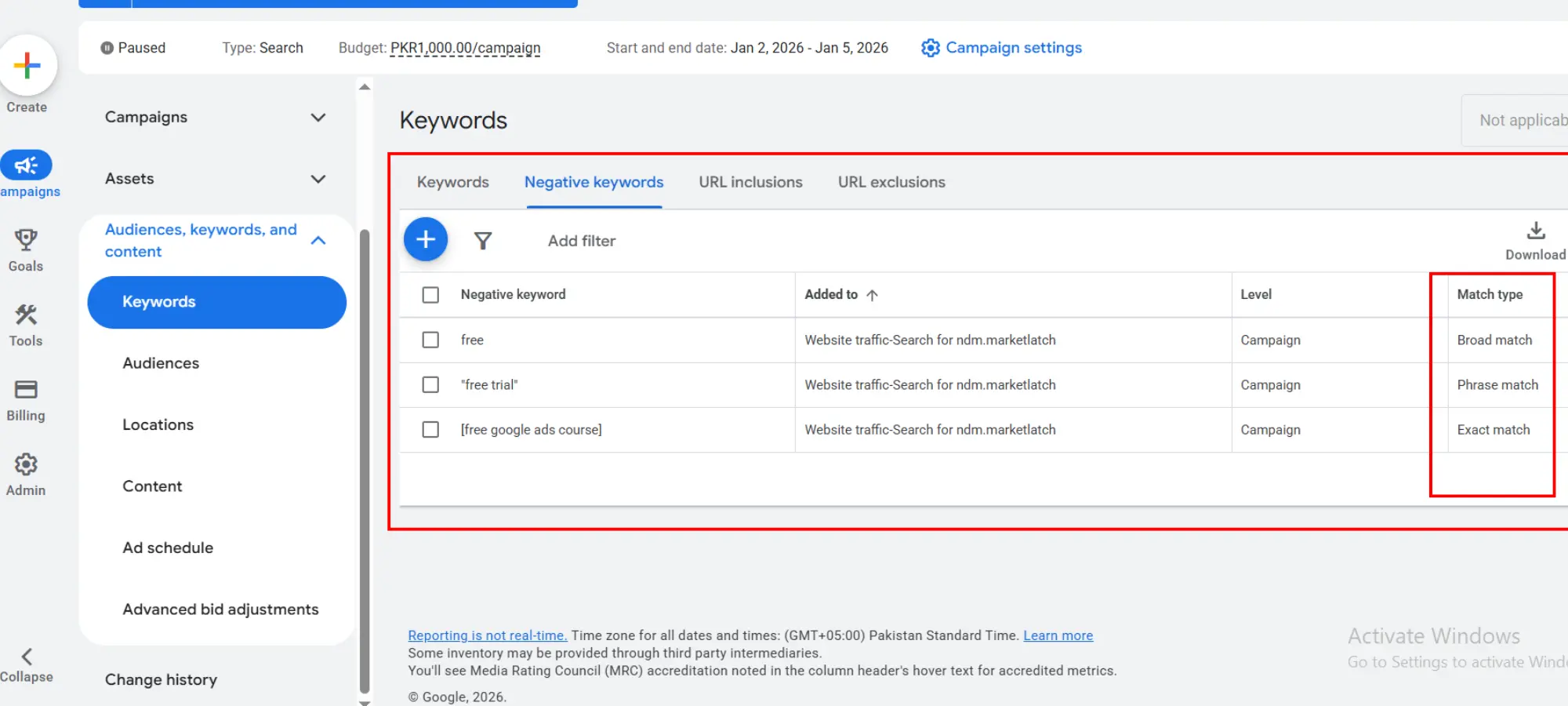Click the Campaign settings link
1568x706 pixels.
click(x=1014, y=48)
